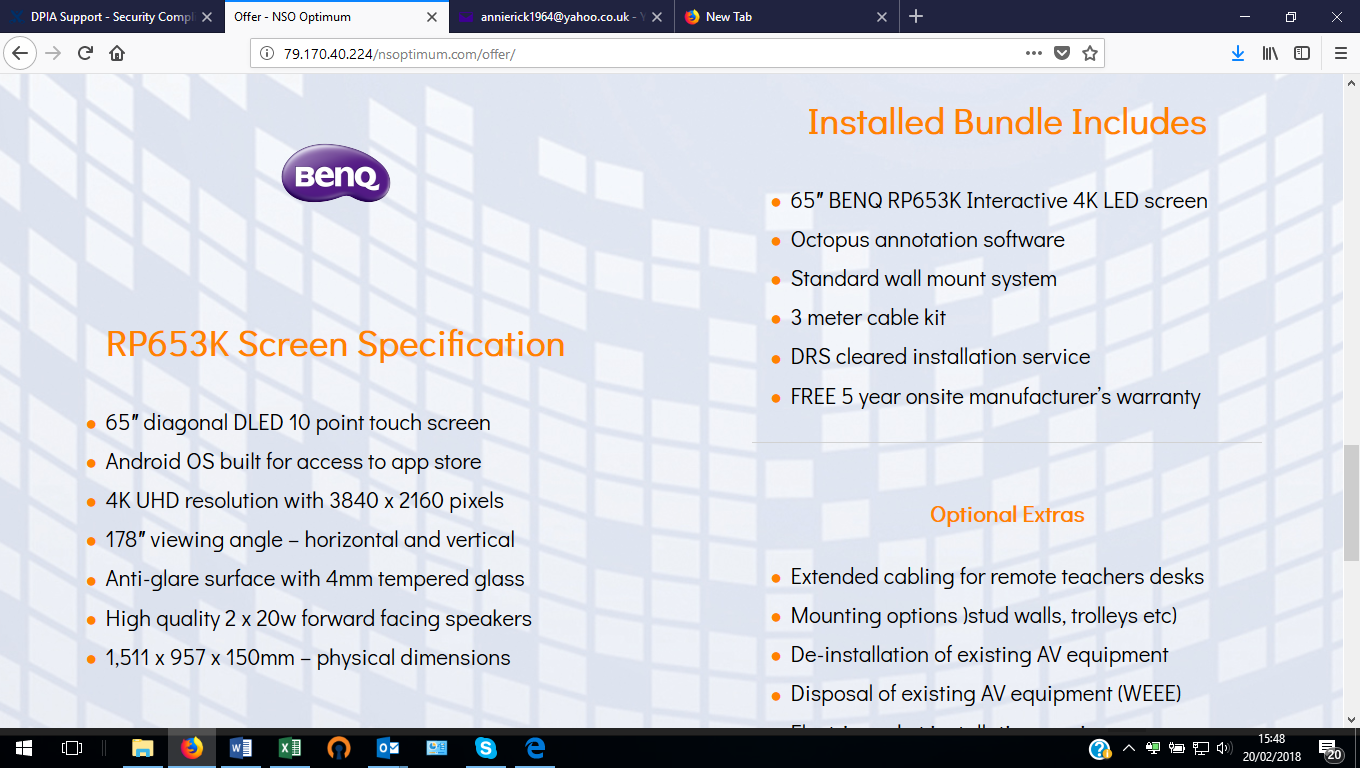Viewport: 1360px width, 768px height.
Task: Click 'FREE 5 year onsite manufacturer's warranty'
Action: pyautogui.click(x=995, y=397)
